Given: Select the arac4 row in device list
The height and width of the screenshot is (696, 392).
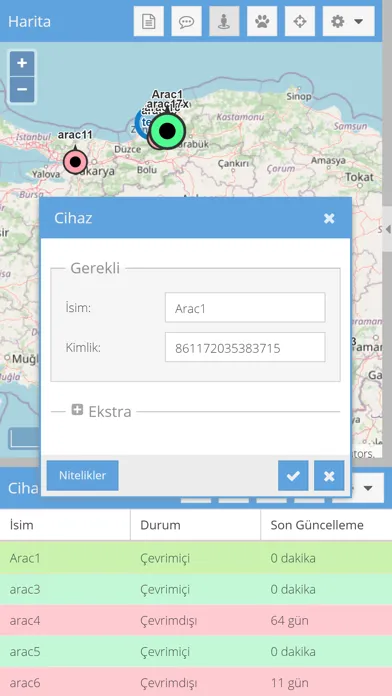Looking at the screenshot, I should click(x=196, y=621).
